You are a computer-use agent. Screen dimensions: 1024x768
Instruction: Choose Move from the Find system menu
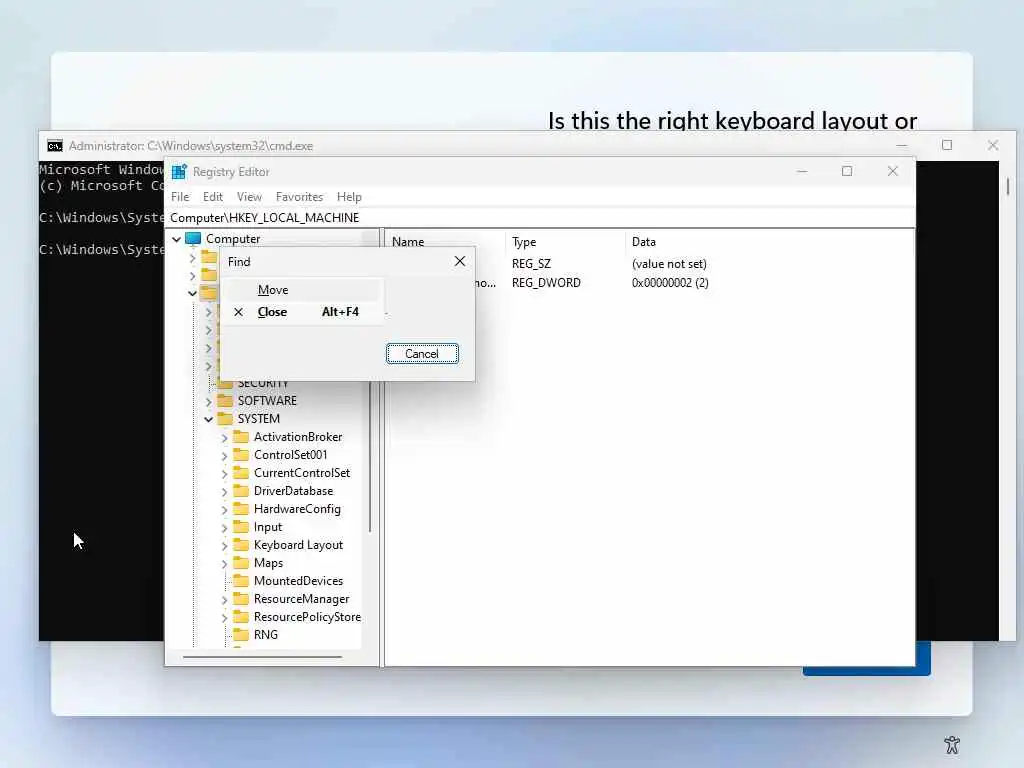tap(302, 290)
